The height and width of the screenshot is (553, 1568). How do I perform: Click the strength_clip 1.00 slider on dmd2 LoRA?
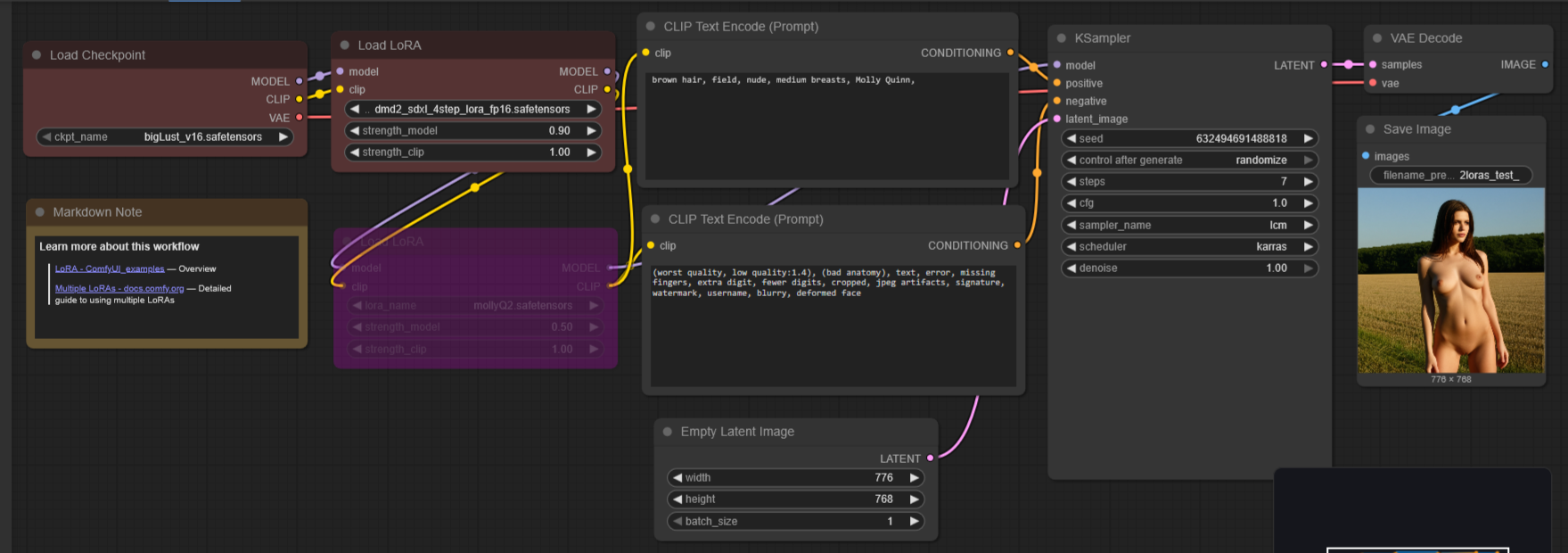(472, 152)
